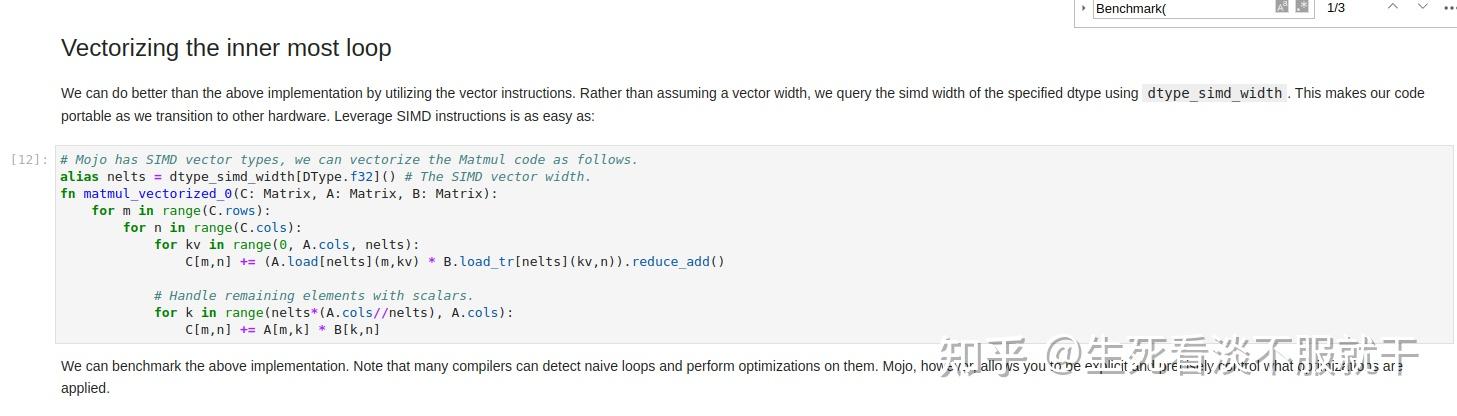1457x416 pixels.
Task: Expand the replace toggle arrow in find bar
Action: [1084, 8]
